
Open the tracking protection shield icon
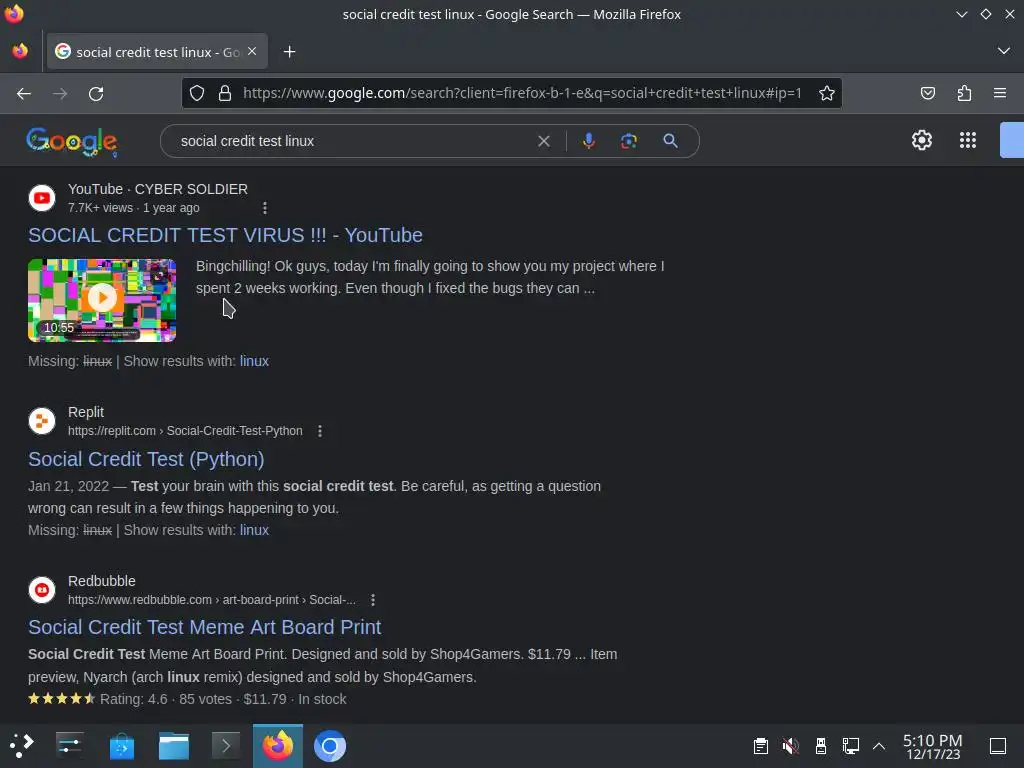click(197, 93)
